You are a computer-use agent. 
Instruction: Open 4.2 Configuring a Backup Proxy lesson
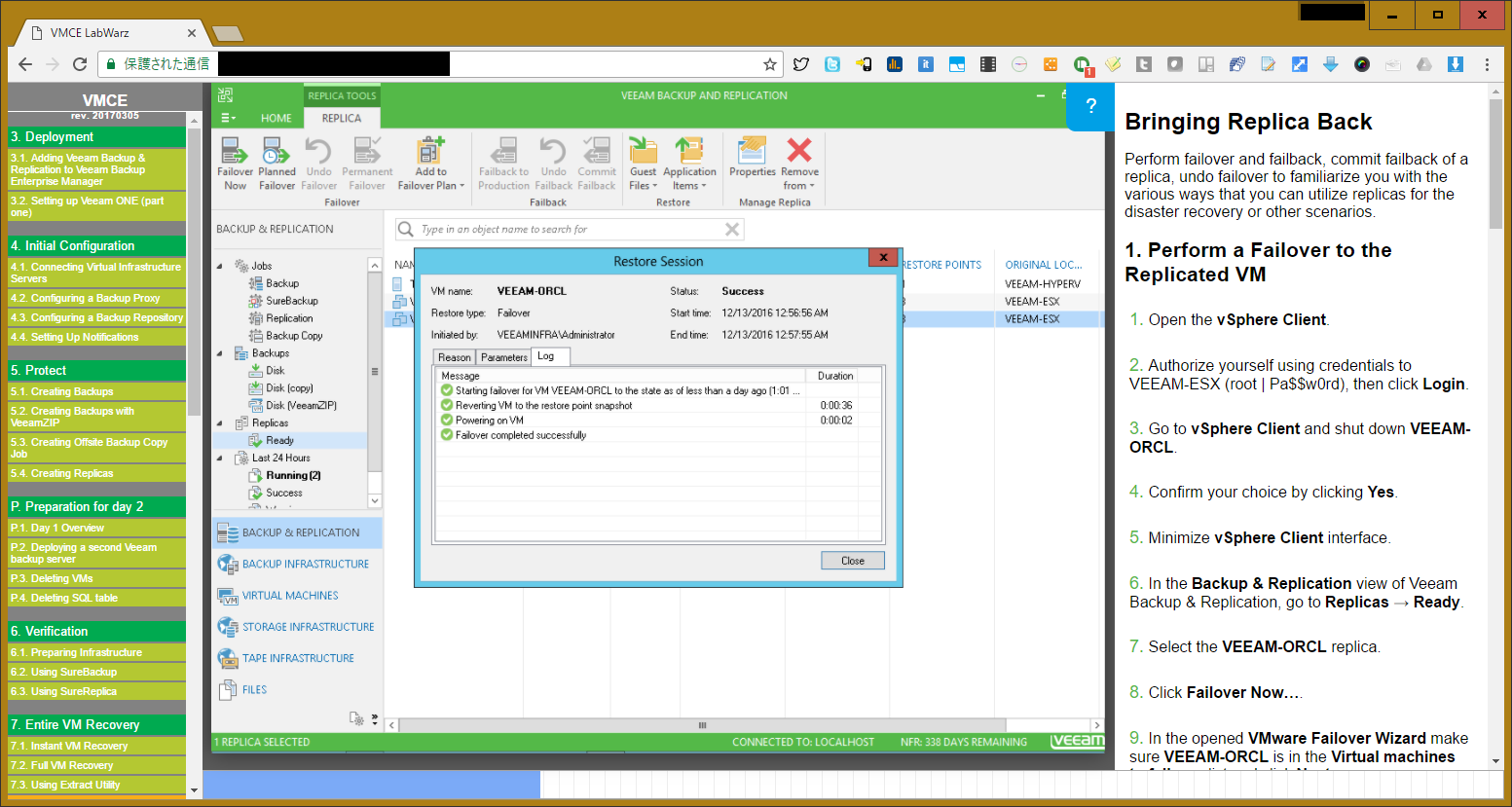[96, 298]
